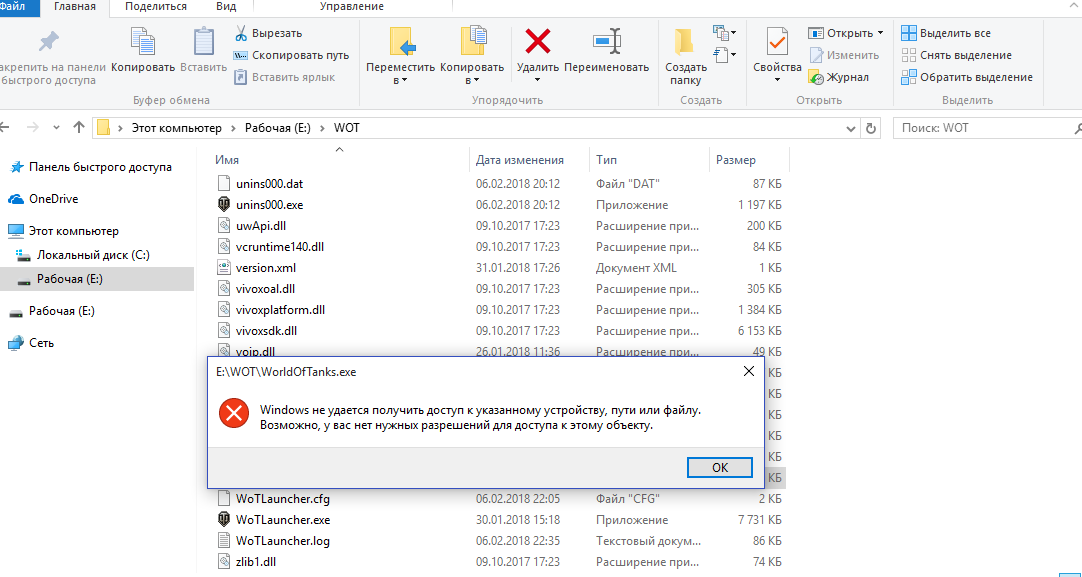Open the Вид ribbon tab

tap(225, 7)
